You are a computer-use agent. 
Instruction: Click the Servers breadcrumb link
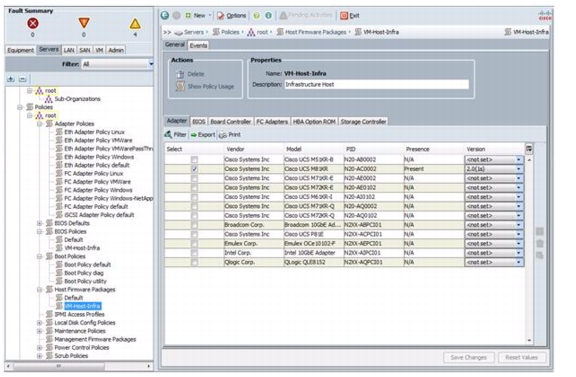[x=194, y=32]
